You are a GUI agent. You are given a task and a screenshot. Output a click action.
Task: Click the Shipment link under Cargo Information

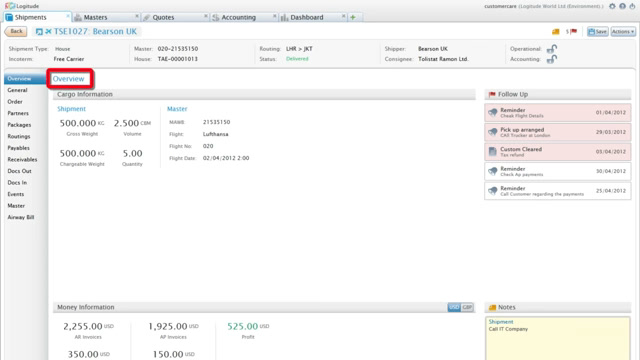click(71, 109)
